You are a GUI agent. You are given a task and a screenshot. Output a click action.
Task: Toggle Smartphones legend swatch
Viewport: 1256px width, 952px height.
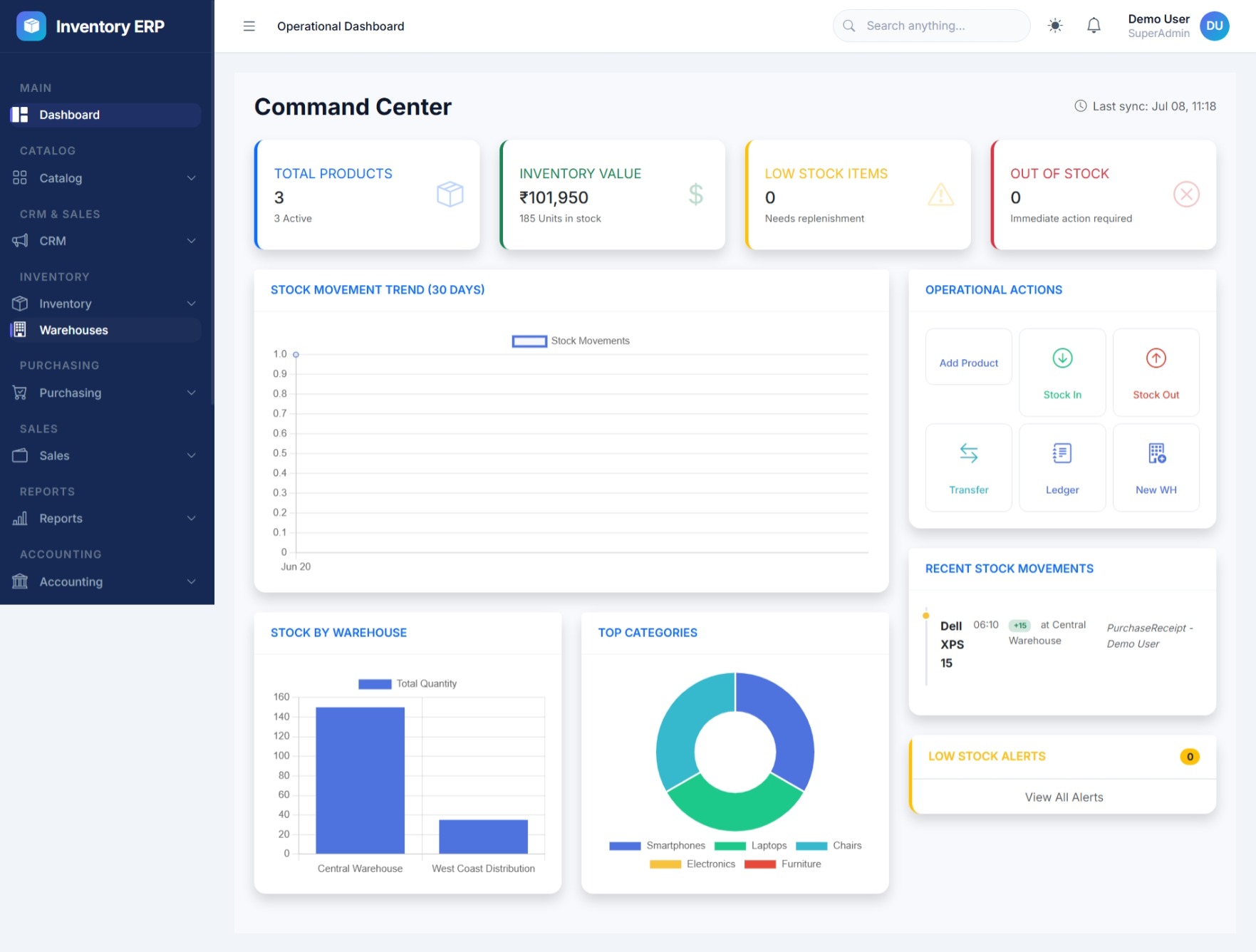625,846
